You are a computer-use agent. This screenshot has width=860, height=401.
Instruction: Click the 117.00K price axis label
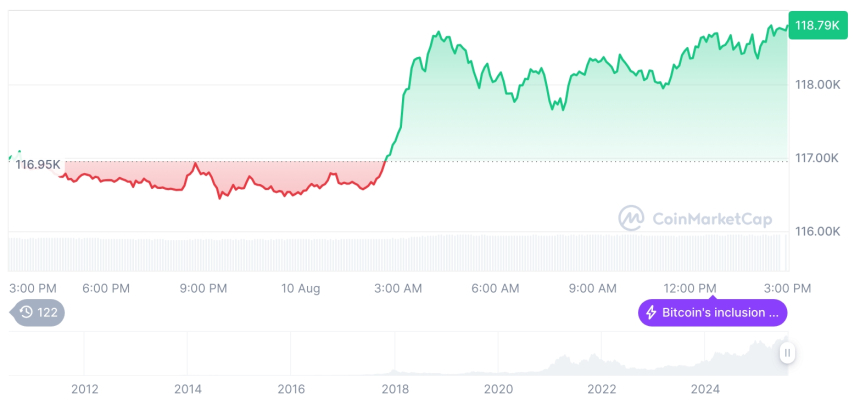click(816, 158)
